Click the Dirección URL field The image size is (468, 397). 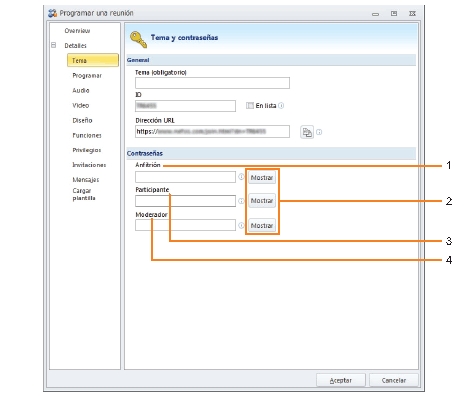click(212, 131)
